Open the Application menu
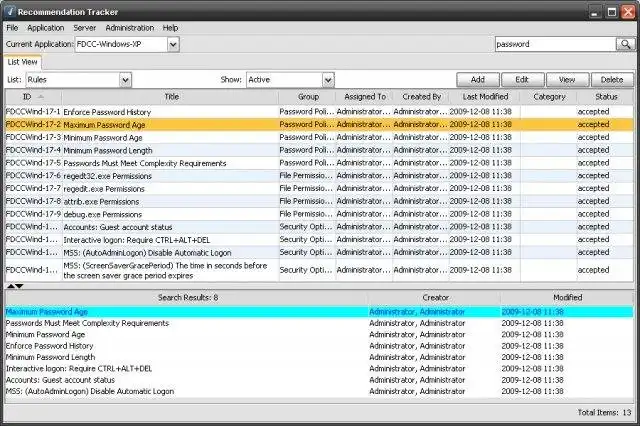Image resolution: width=640 pixels, height=426 pixels. (x=46, y=28)
